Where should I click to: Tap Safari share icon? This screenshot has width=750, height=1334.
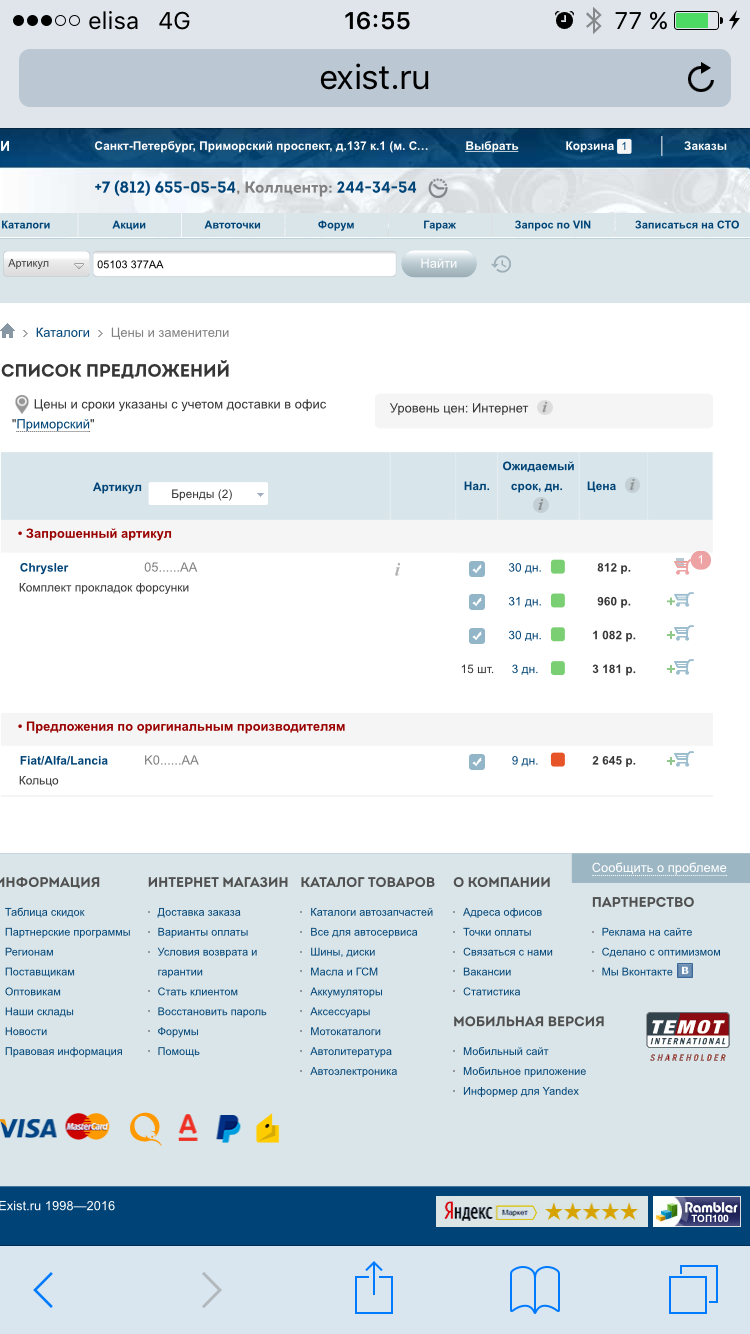click(x=374, y=1288)
